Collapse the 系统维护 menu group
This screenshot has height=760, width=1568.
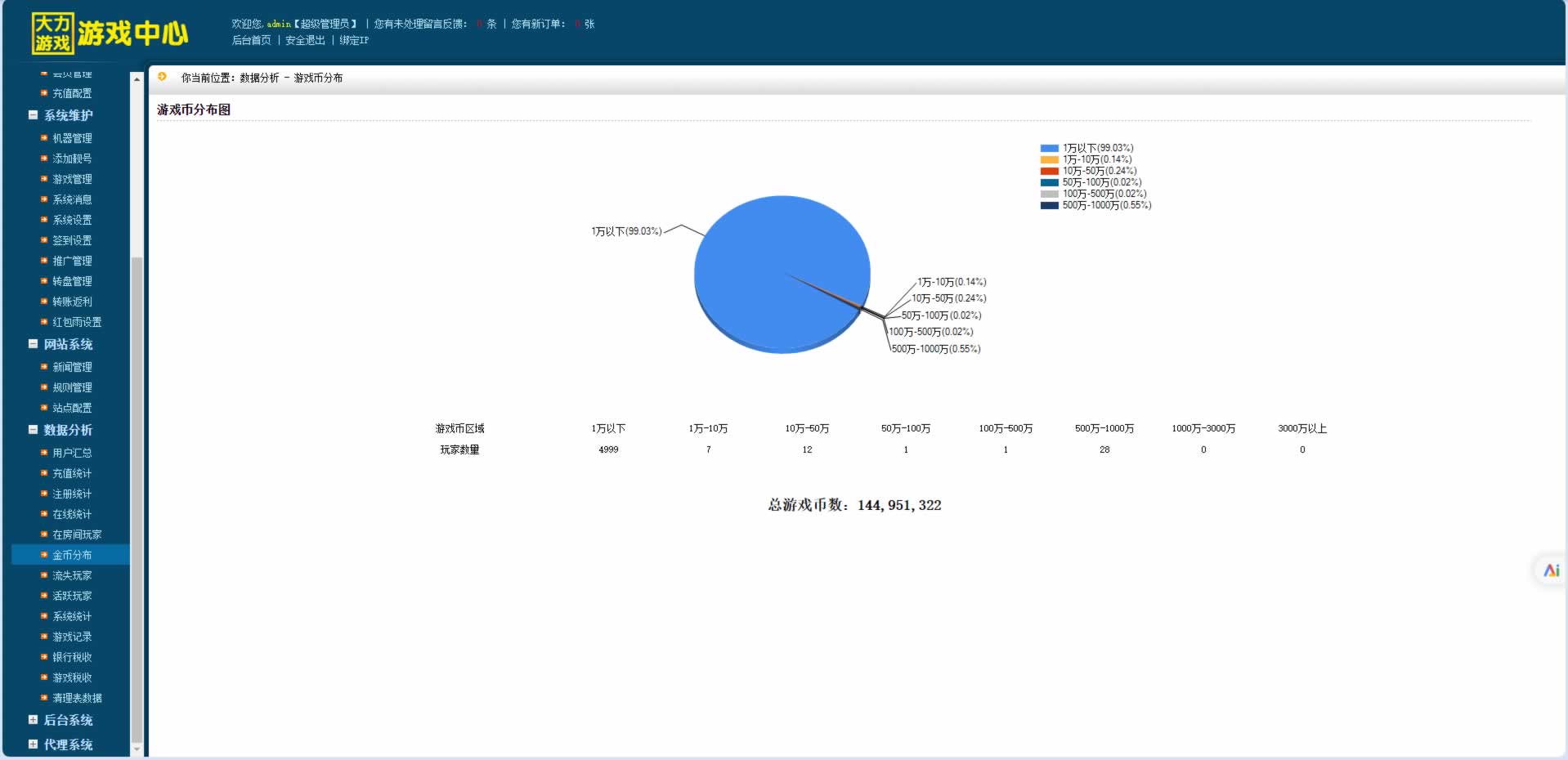(x=34, y=115)
